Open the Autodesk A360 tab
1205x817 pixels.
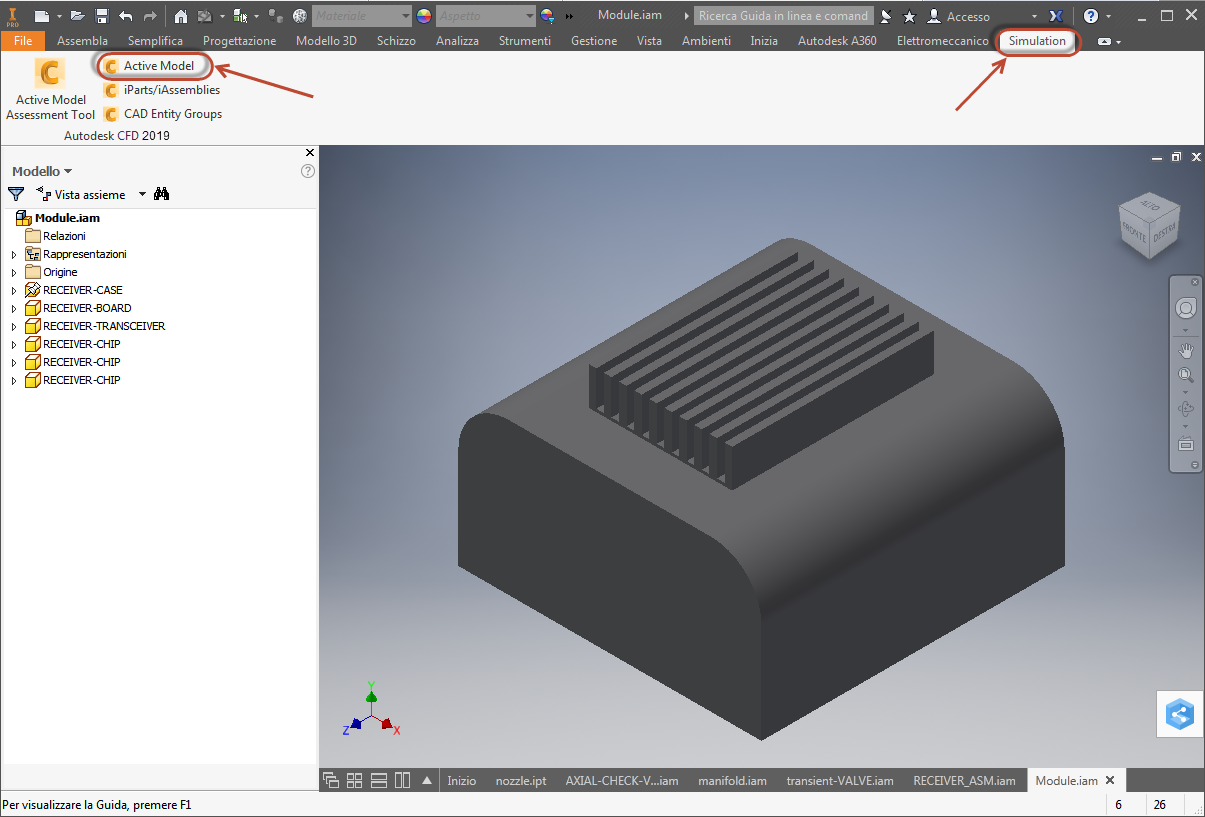pos(837,41)
